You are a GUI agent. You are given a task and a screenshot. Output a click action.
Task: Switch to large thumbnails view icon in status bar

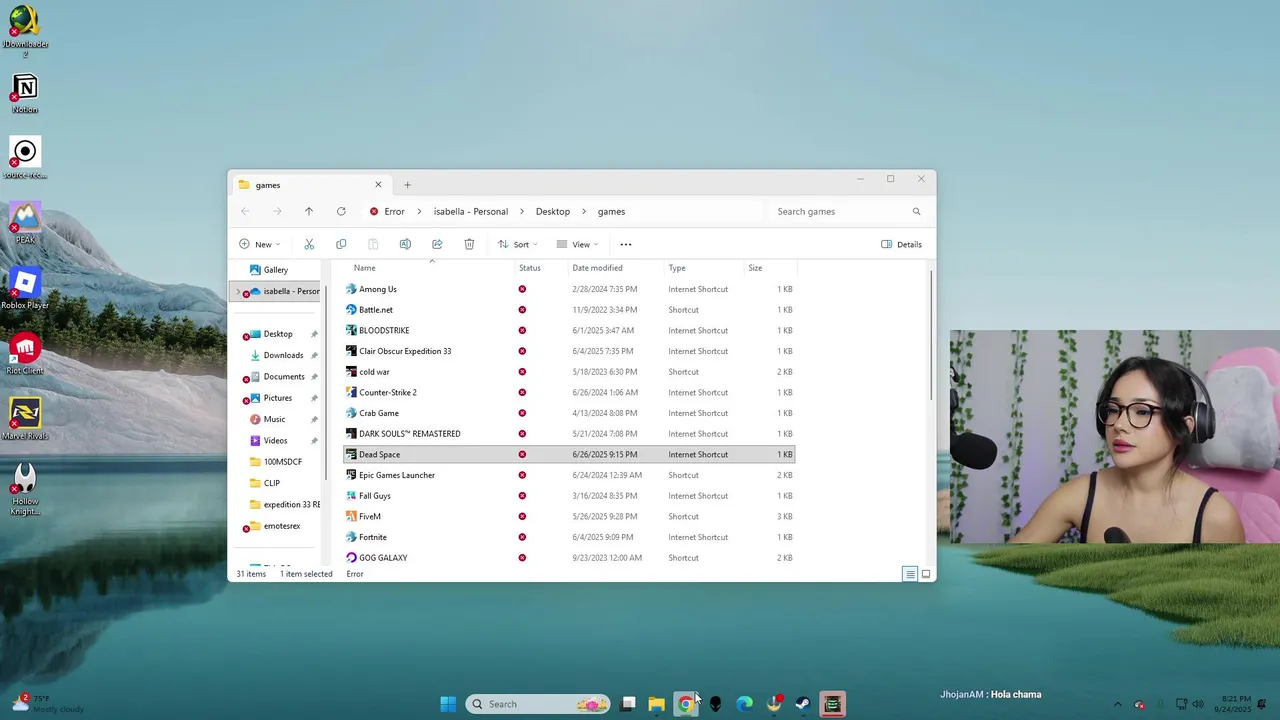926,574
